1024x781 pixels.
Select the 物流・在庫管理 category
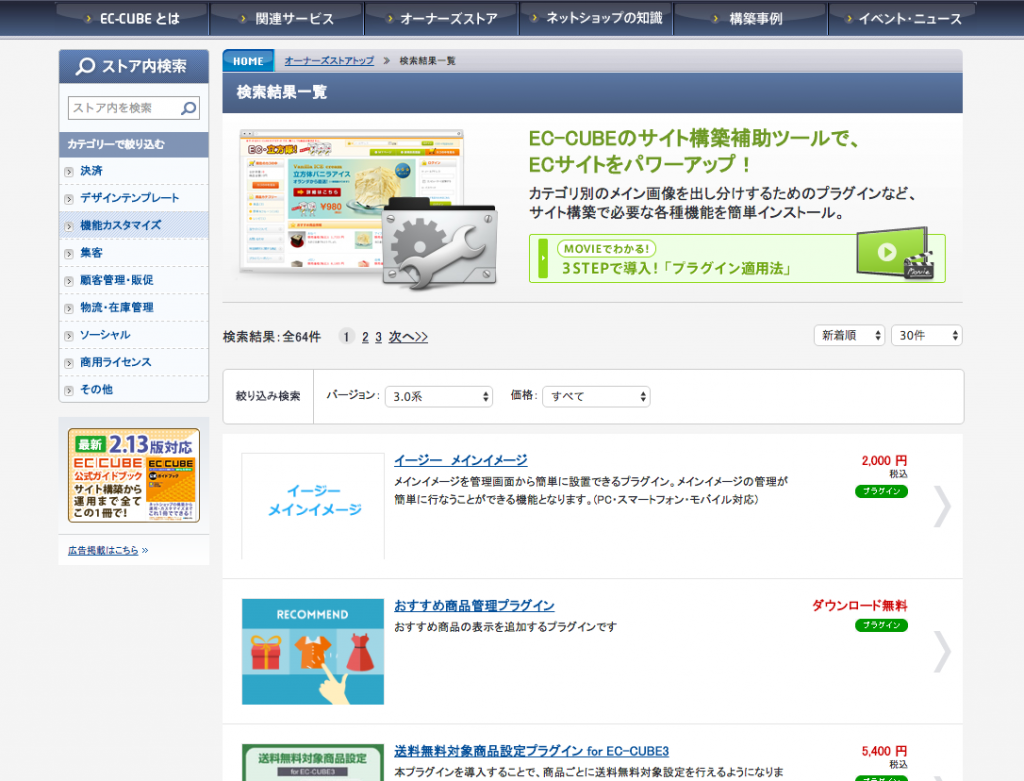click(117, 308)
